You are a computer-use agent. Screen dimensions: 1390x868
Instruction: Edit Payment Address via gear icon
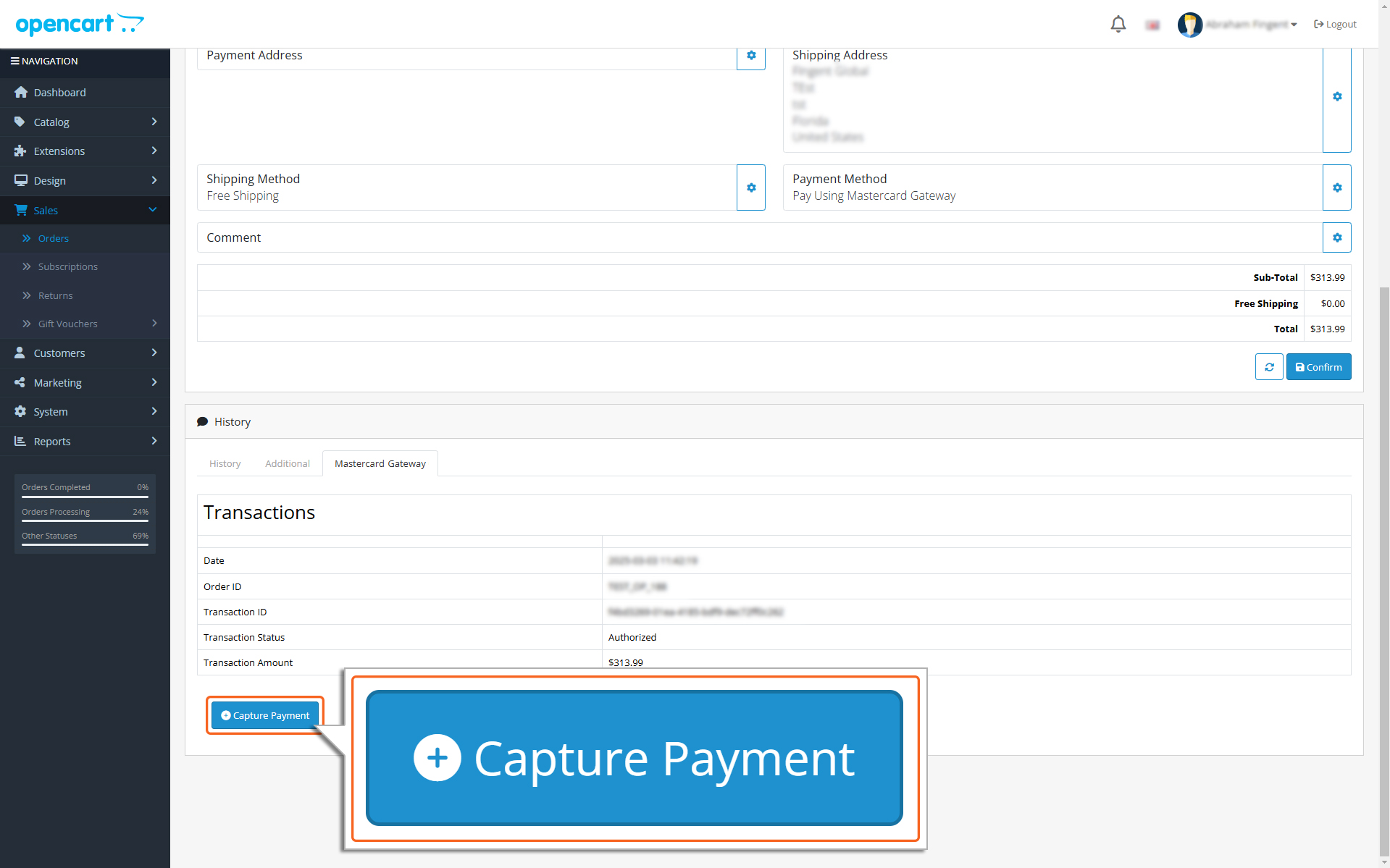coord(751,56)
